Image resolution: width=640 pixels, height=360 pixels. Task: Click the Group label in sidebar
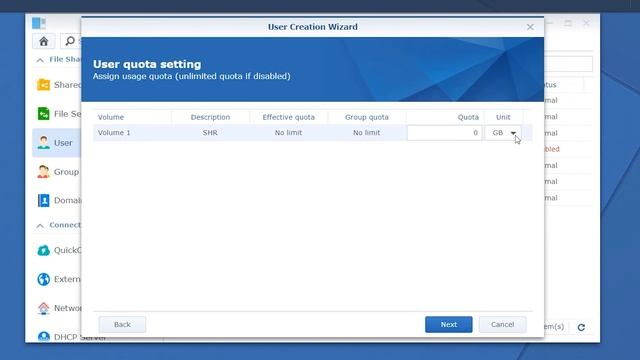67,172
